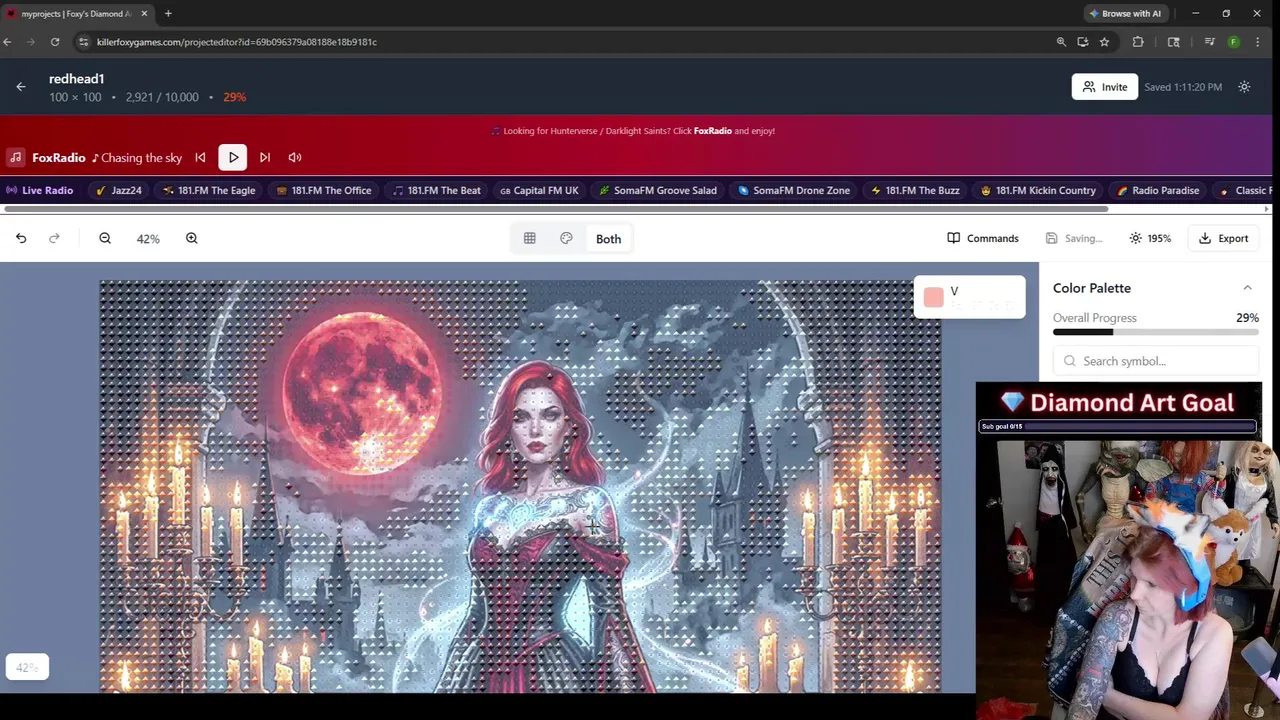
Task: Click the bottom-left 42% zoom badge
Action: (x=27, y=667)
